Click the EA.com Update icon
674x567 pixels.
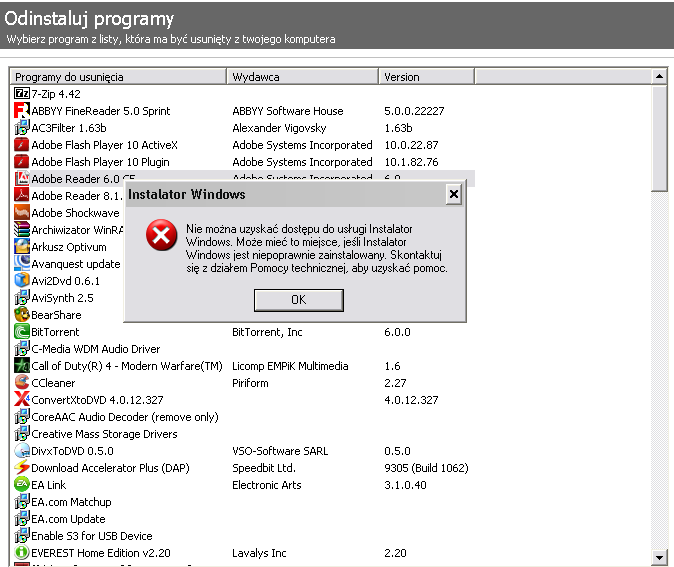(21, 518)
